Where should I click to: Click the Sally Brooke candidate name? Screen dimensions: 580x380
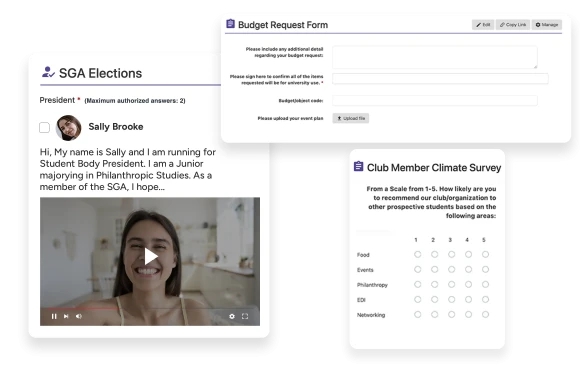(116, 127)
